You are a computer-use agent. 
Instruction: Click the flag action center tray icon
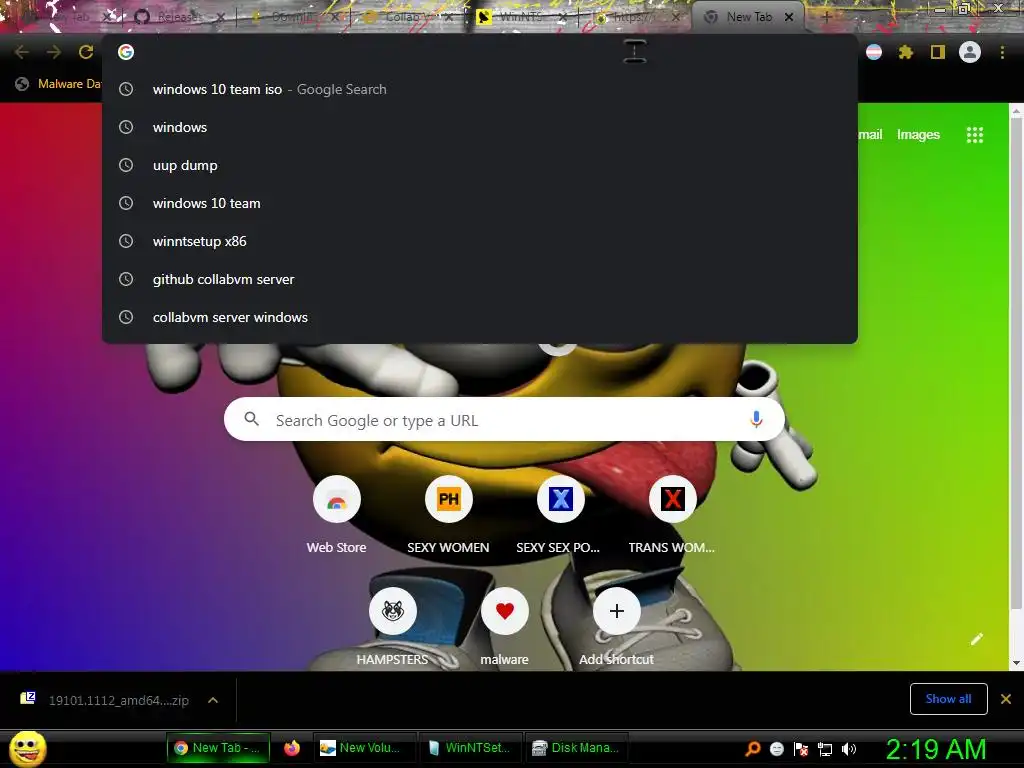pyautogui.click(x=801, y=749)
